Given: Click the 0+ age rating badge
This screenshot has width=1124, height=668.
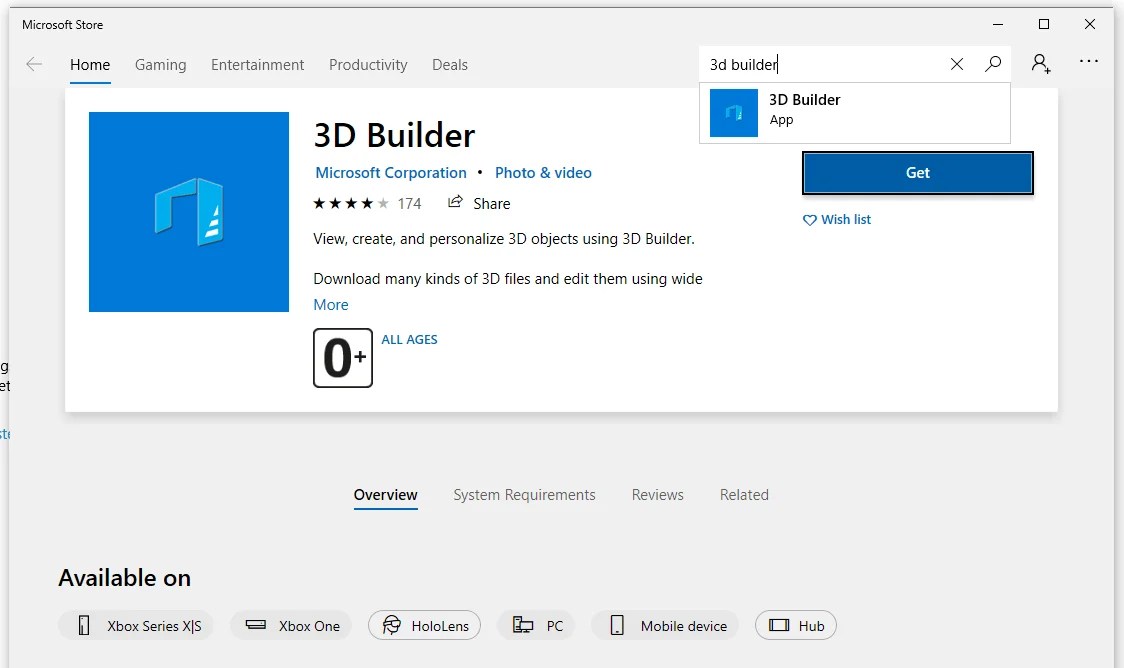Looking at the screenshot, I should (343, 358).
